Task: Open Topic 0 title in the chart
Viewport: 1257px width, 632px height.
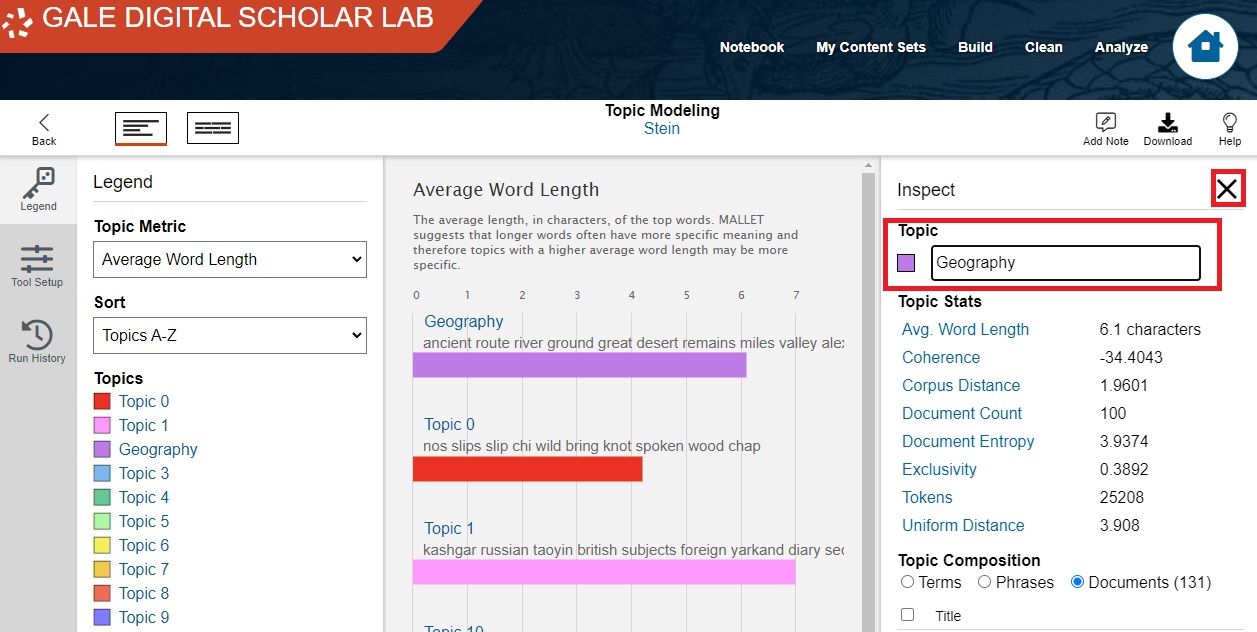Action: pos(450,424)
